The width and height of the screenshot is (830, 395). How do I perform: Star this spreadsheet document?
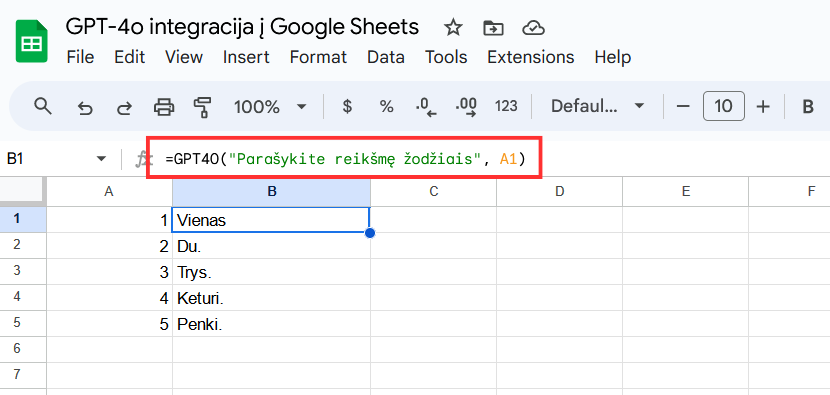pyautogui.click(x=453, y=28)
